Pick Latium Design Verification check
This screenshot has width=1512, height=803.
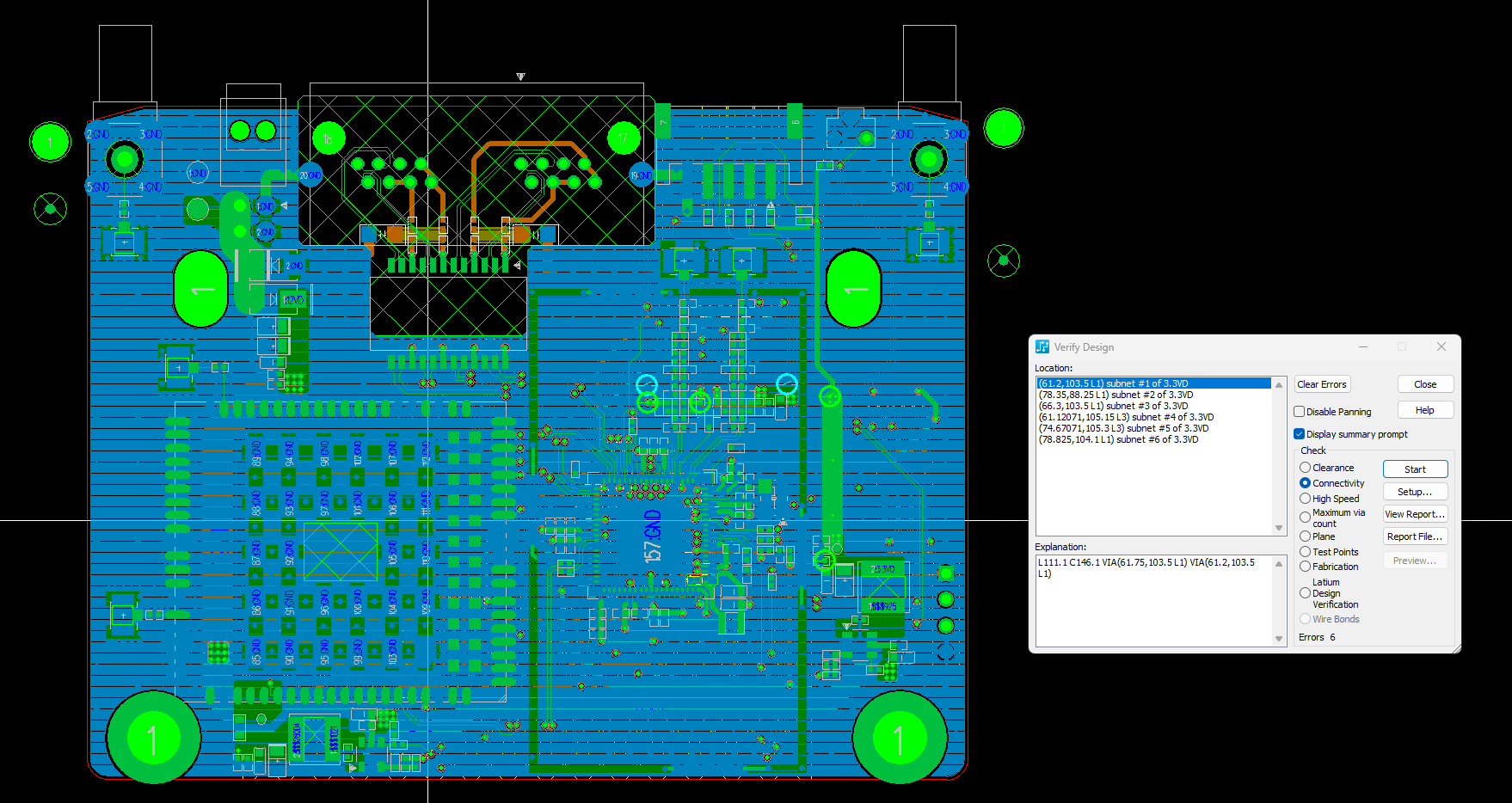point(1306,593)
